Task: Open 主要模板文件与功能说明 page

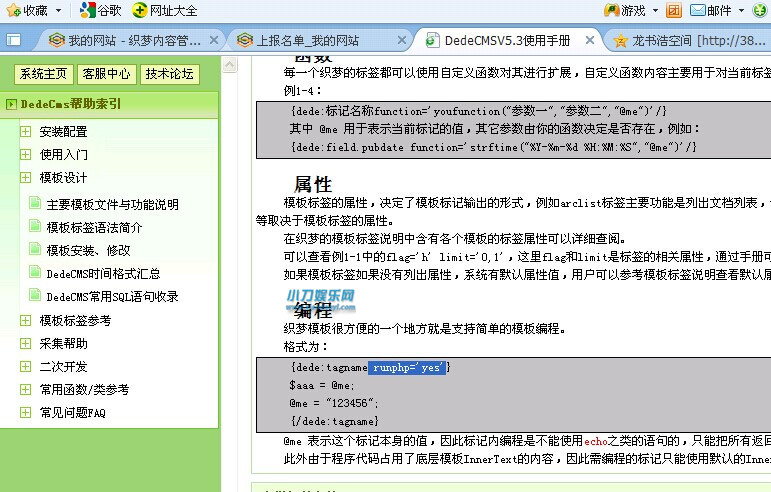Action: [113, 204]
